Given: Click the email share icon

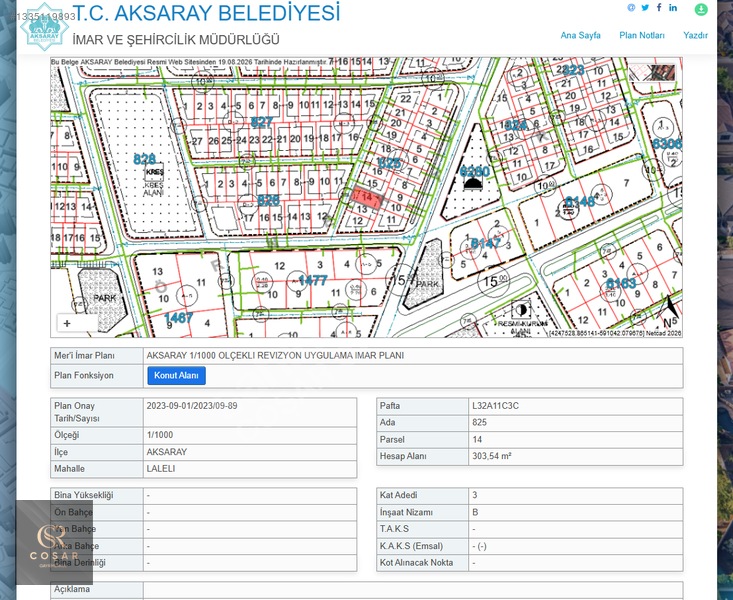Looking at the screenshot, I should 631,7.
